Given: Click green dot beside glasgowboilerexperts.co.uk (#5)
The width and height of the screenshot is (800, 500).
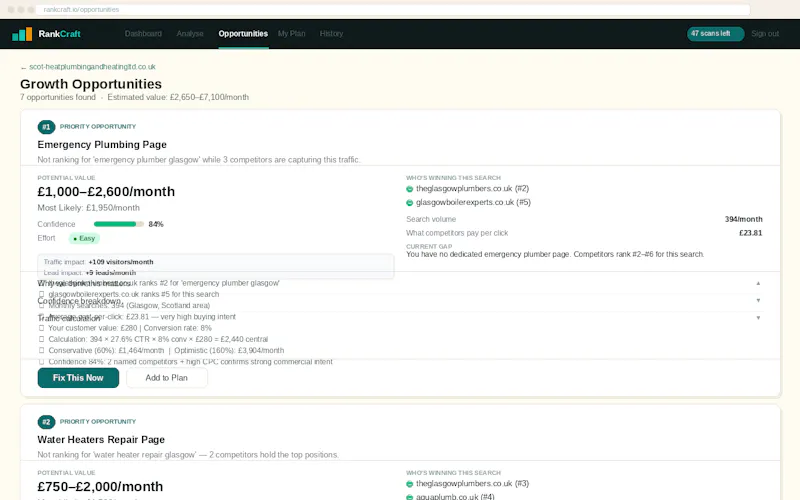Looking at the screenshot, I should pos(409,203).
